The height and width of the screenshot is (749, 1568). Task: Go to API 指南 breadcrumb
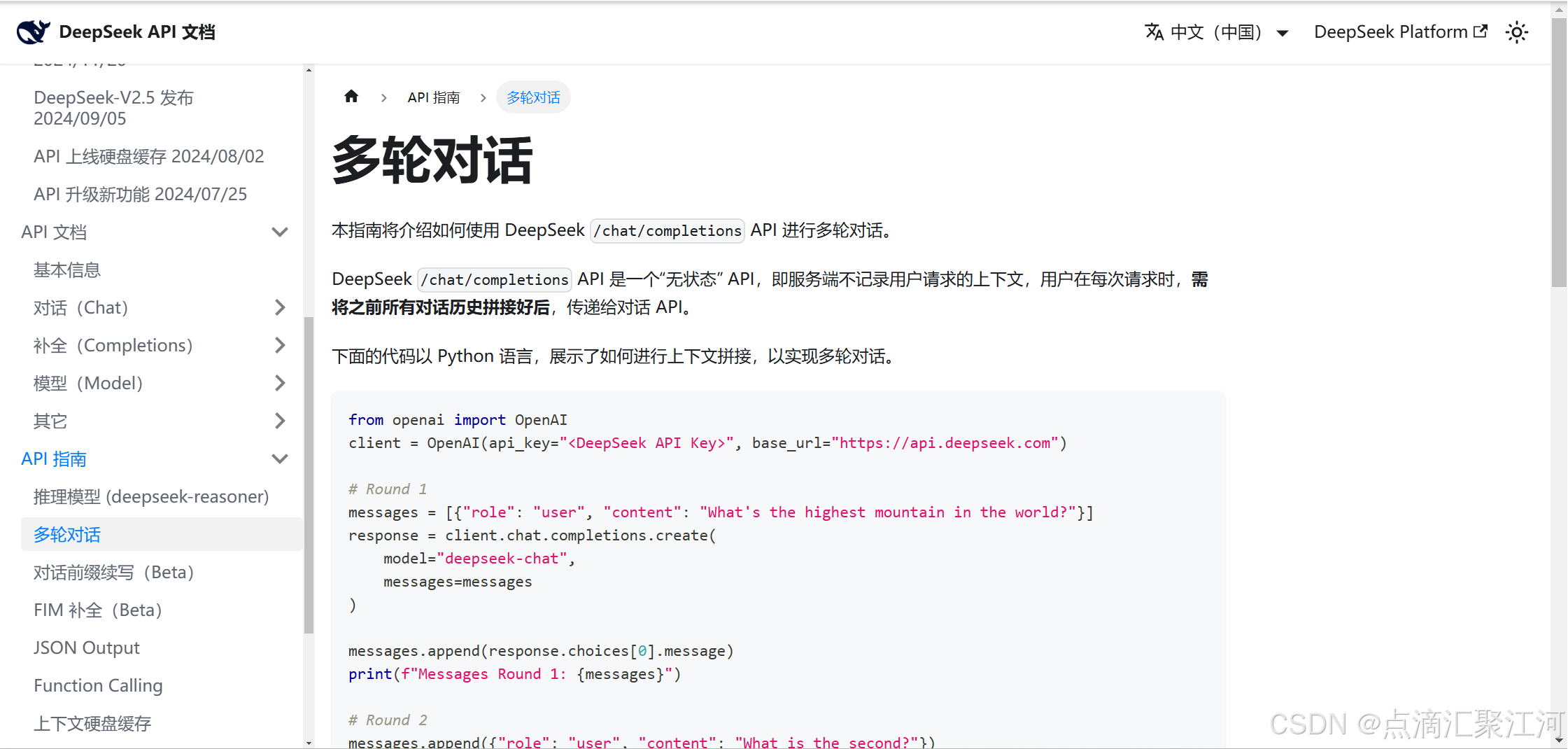point(434,97)
